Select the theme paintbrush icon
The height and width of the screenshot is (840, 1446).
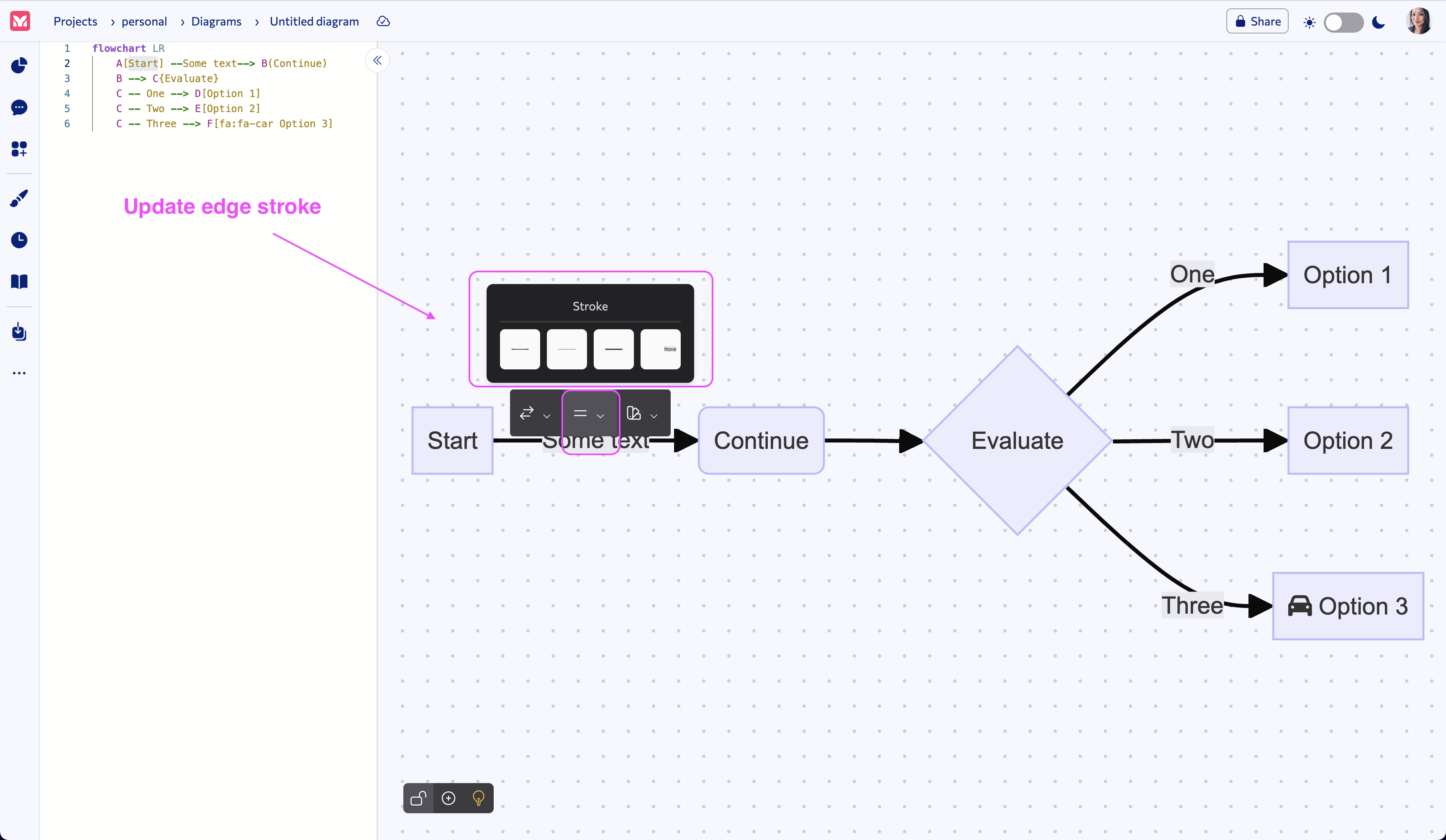[x=20, y=198]
